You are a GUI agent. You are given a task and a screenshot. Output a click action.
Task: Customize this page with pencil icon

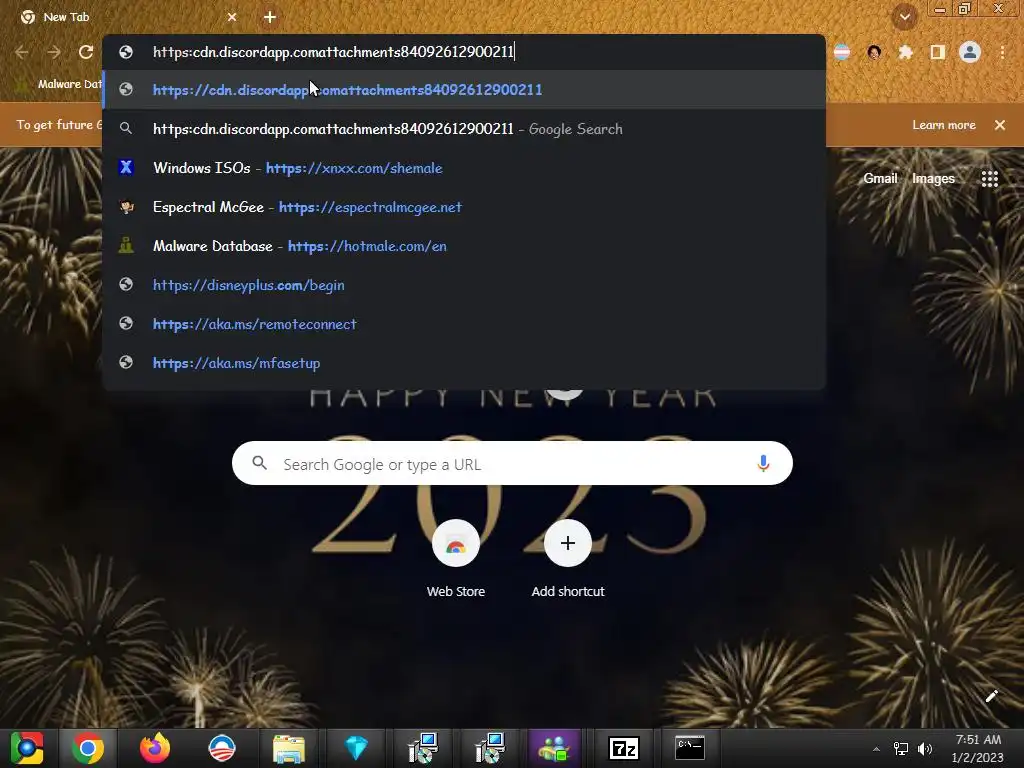point(991,696)
